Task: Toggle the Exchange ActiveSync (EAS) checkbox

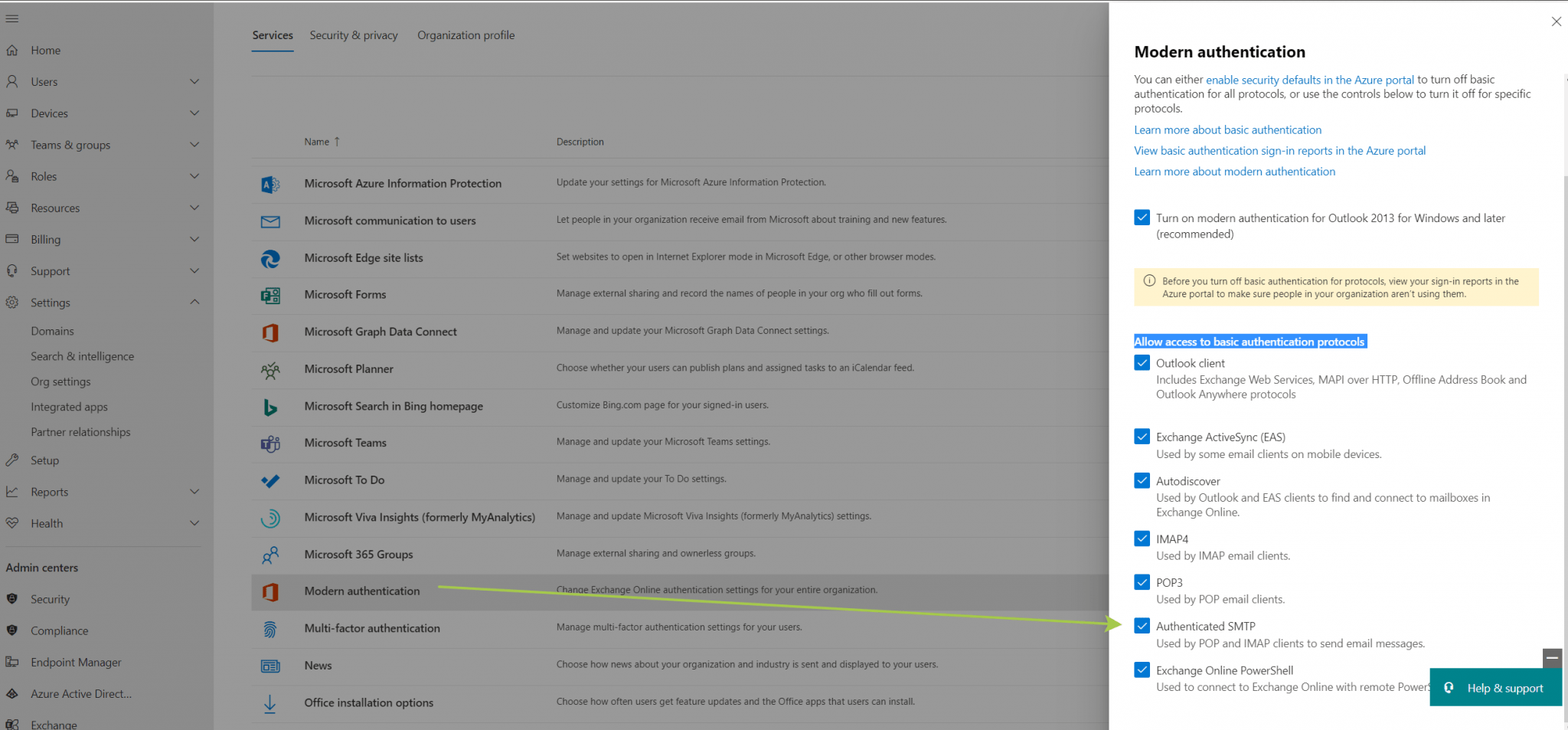Action: click(x=1142, y=437)
